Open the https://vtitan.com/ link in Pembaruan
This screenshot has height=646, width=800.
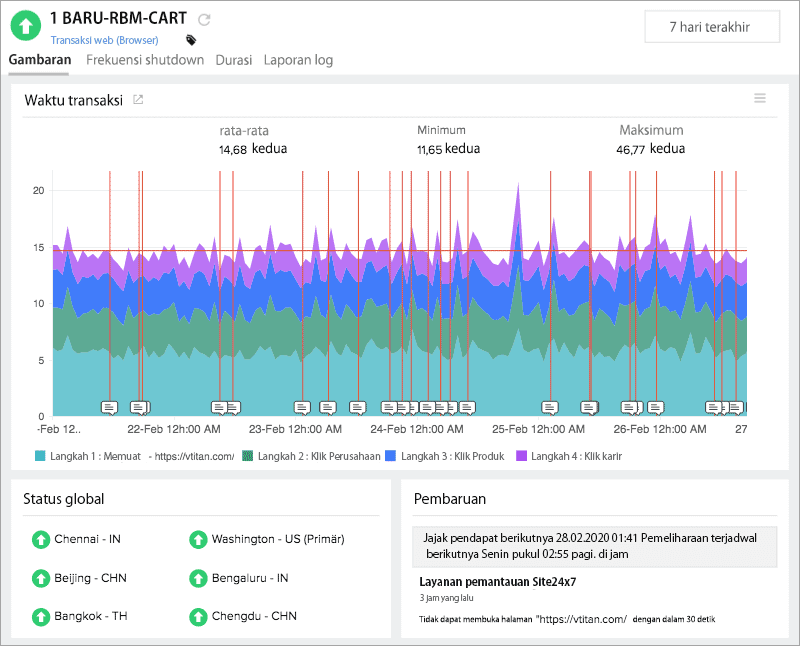(x=581, y=619)
